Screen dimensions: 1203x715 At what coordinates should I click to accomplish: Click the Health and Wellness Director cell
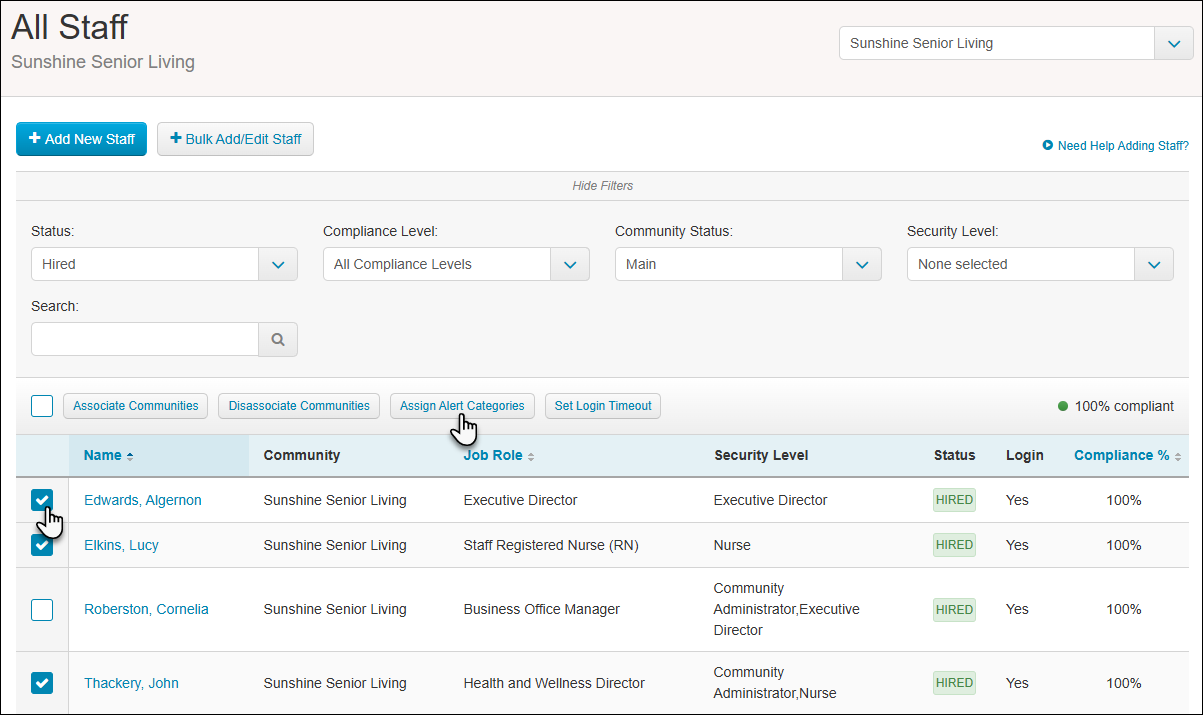point(554,683)
